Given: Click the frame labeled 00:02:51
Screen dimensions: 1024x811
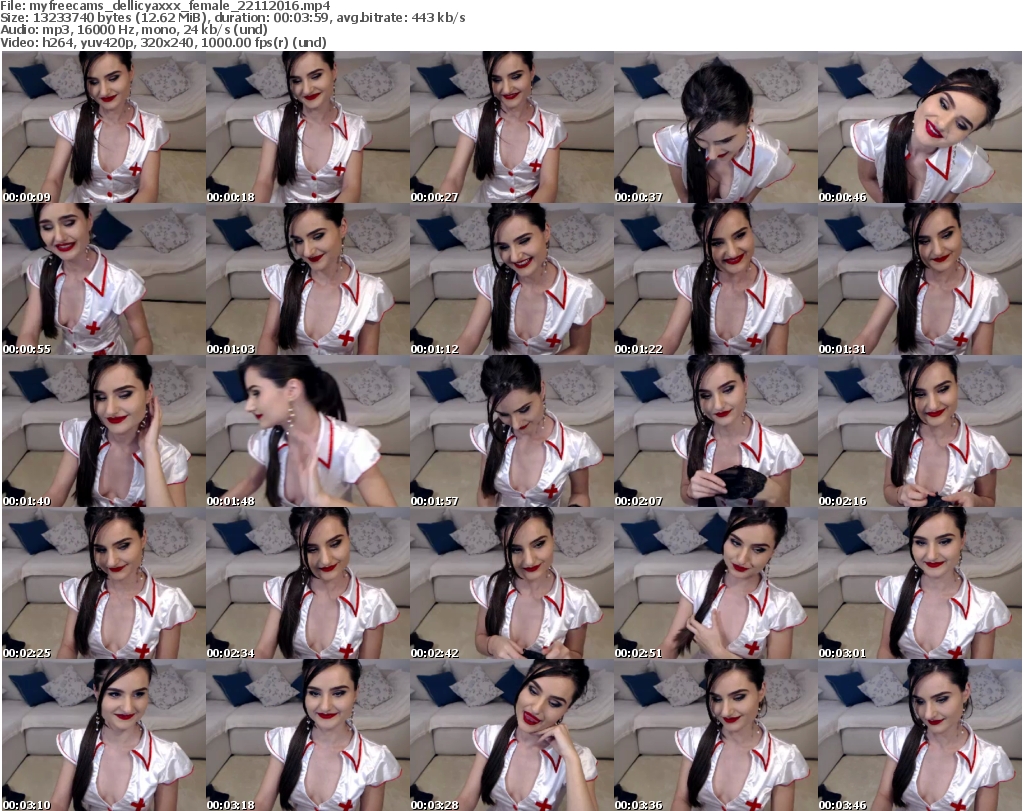Looking at the screenshot, I should [x=715, y=583].
